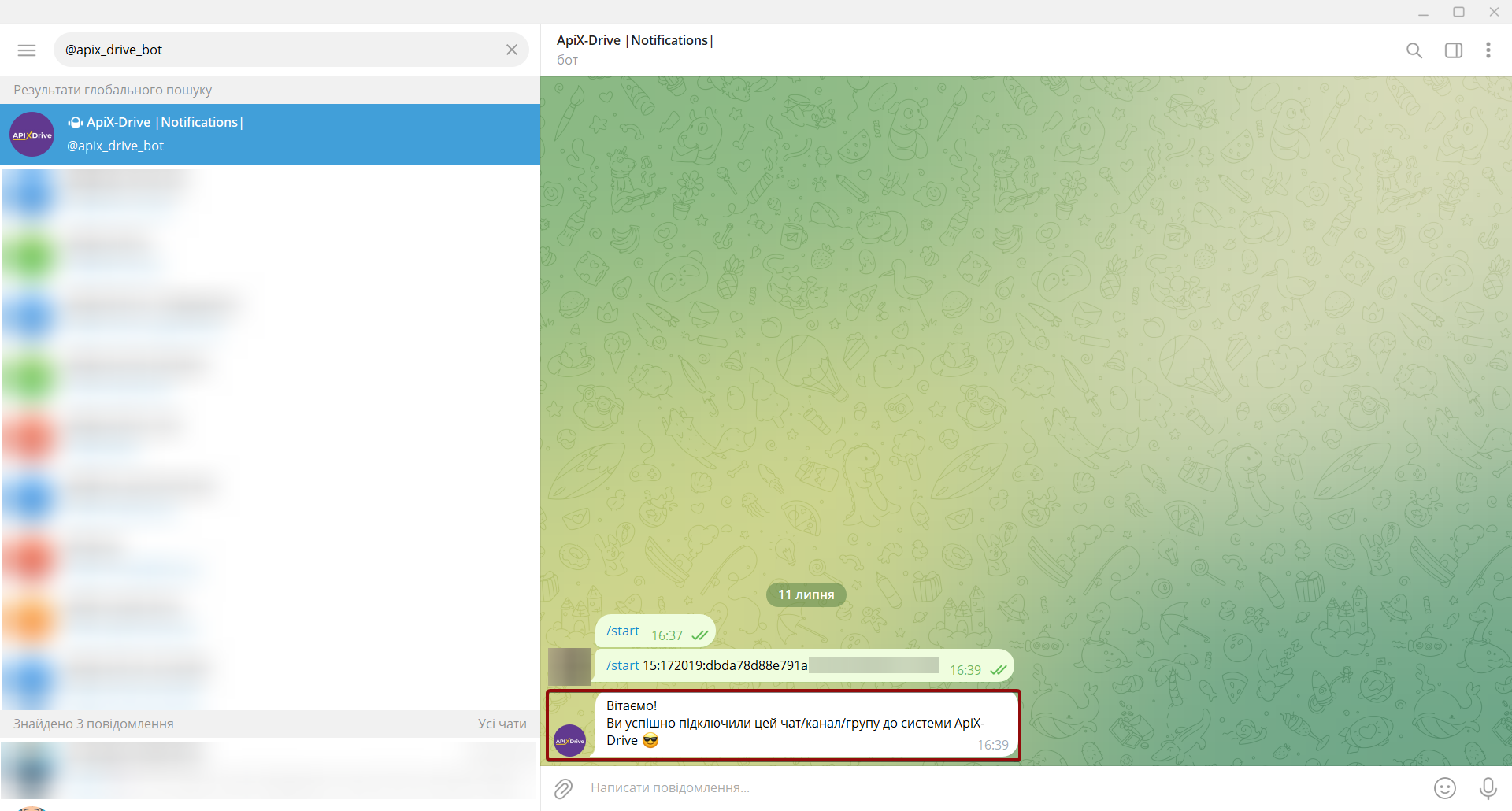The width and height of the screenshot is (1512, 811).
Task: Click "Знайдено 3 повідомлення" label
Action: click(94, 724)
